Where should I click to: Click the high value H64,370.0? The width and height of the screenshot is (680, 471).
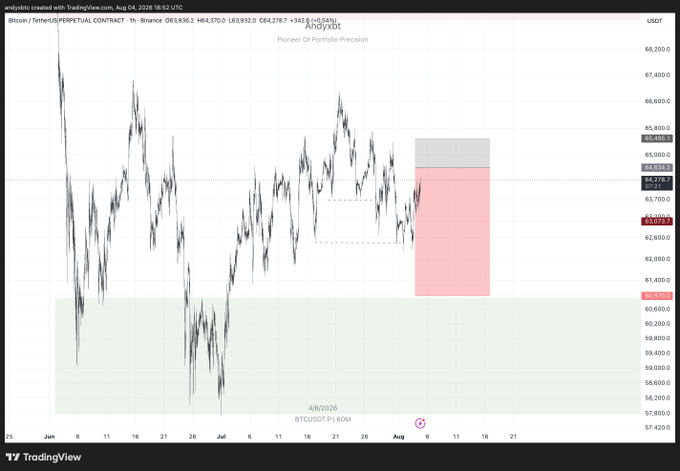pos(211,20)
